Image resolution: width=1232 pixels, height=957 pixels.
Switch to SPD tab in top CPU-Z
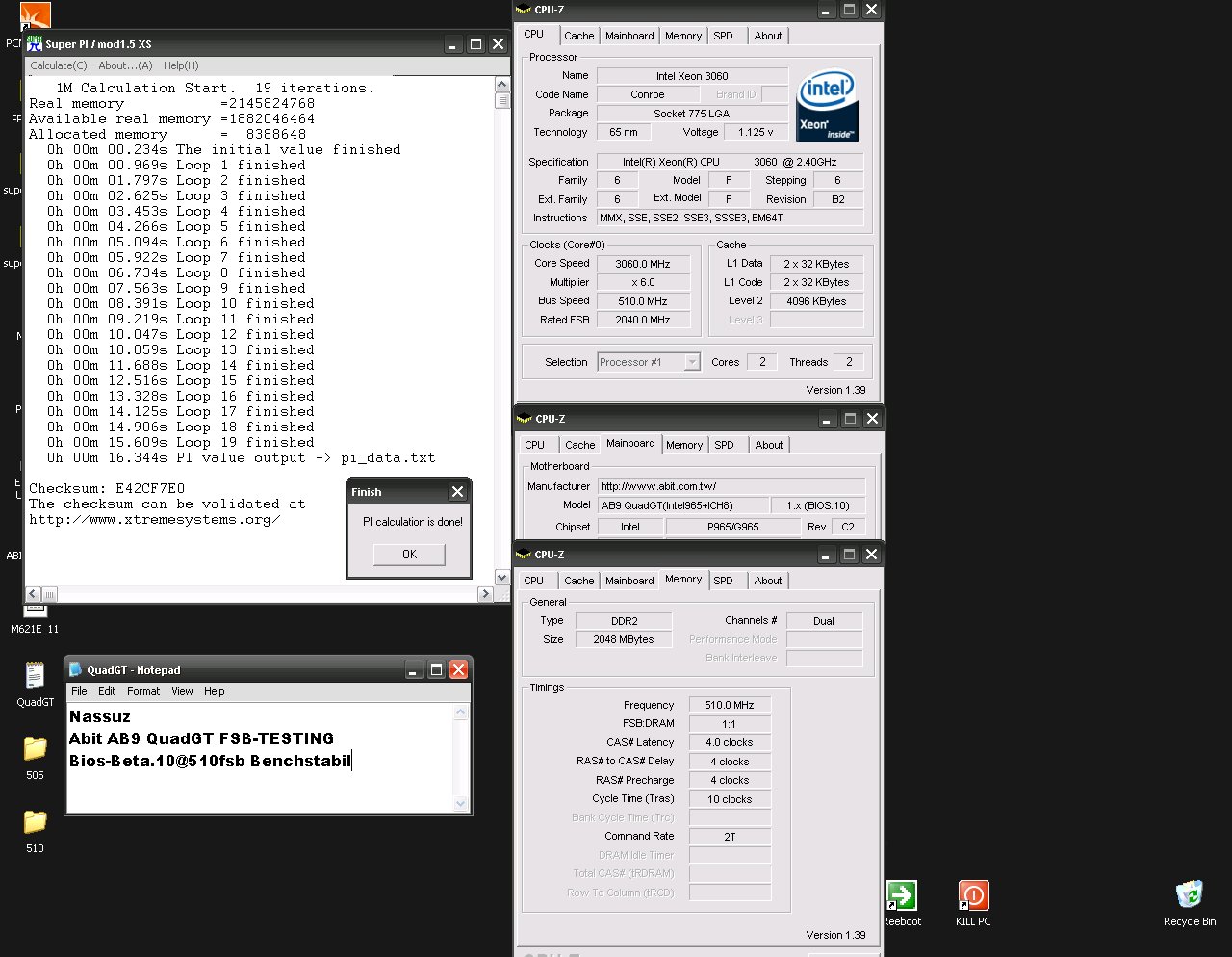[724, 36]
